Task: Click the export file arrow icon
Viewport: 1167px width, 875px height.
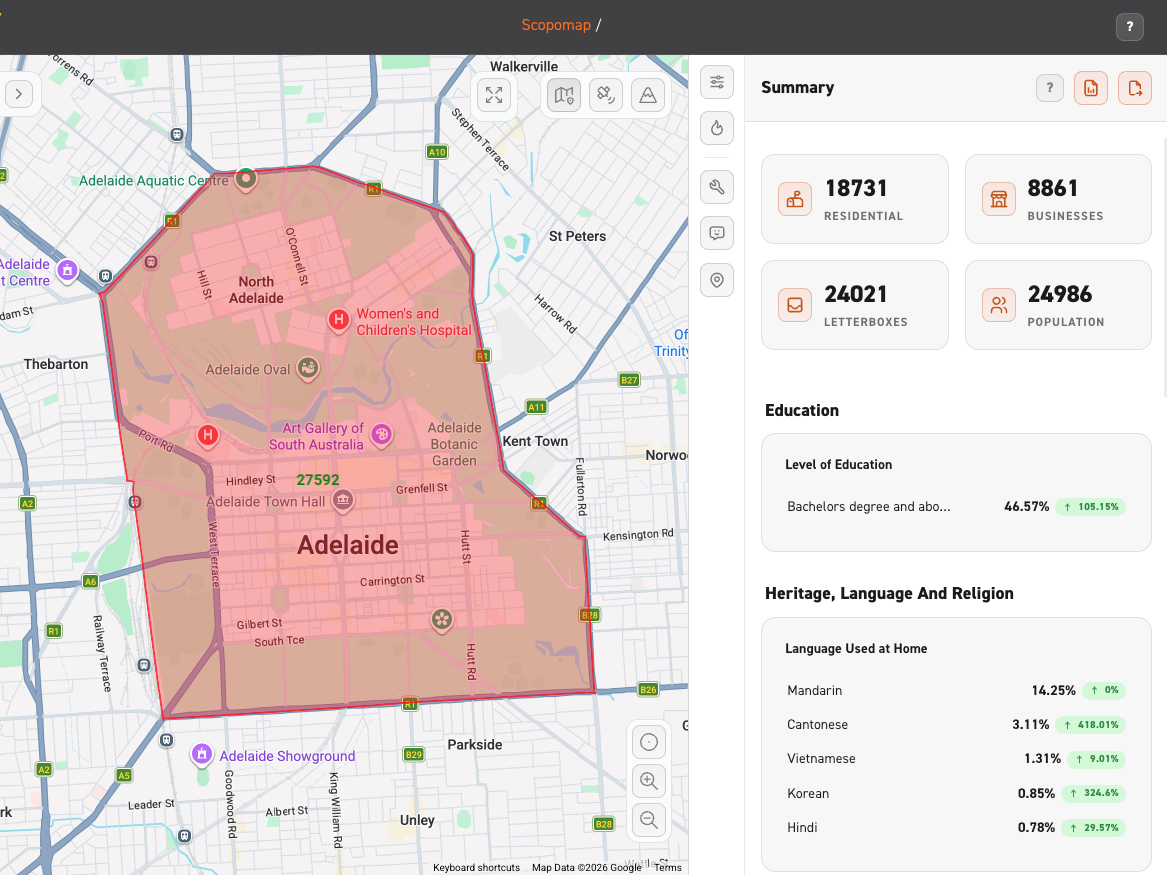Action: (x=1135, y=89)
